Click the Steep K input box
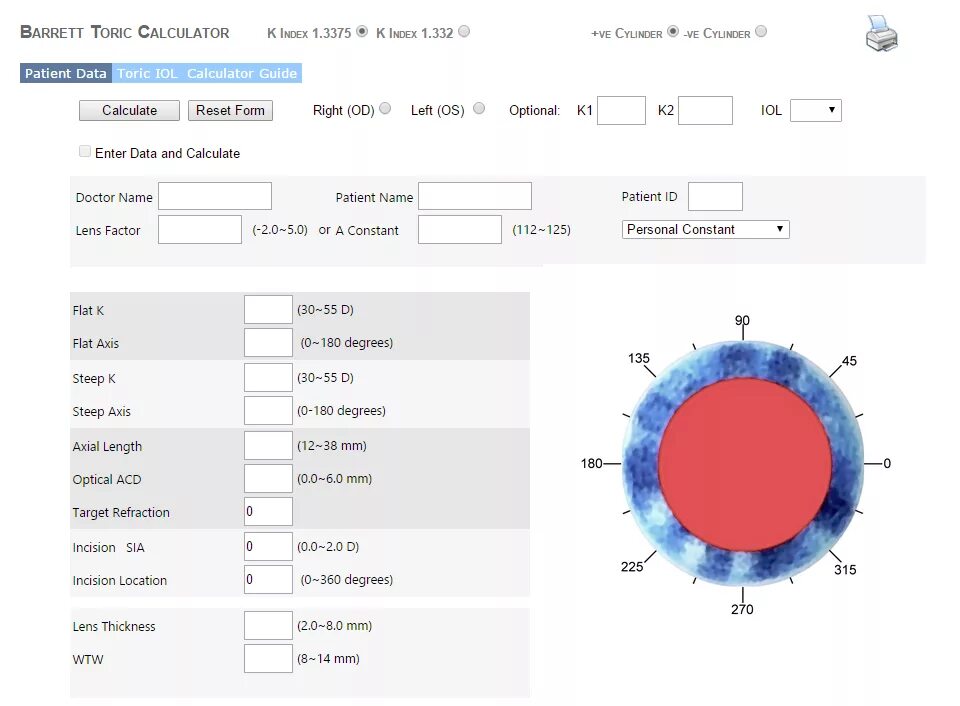The height and width of the screenshot is (706, 960). 268,377
